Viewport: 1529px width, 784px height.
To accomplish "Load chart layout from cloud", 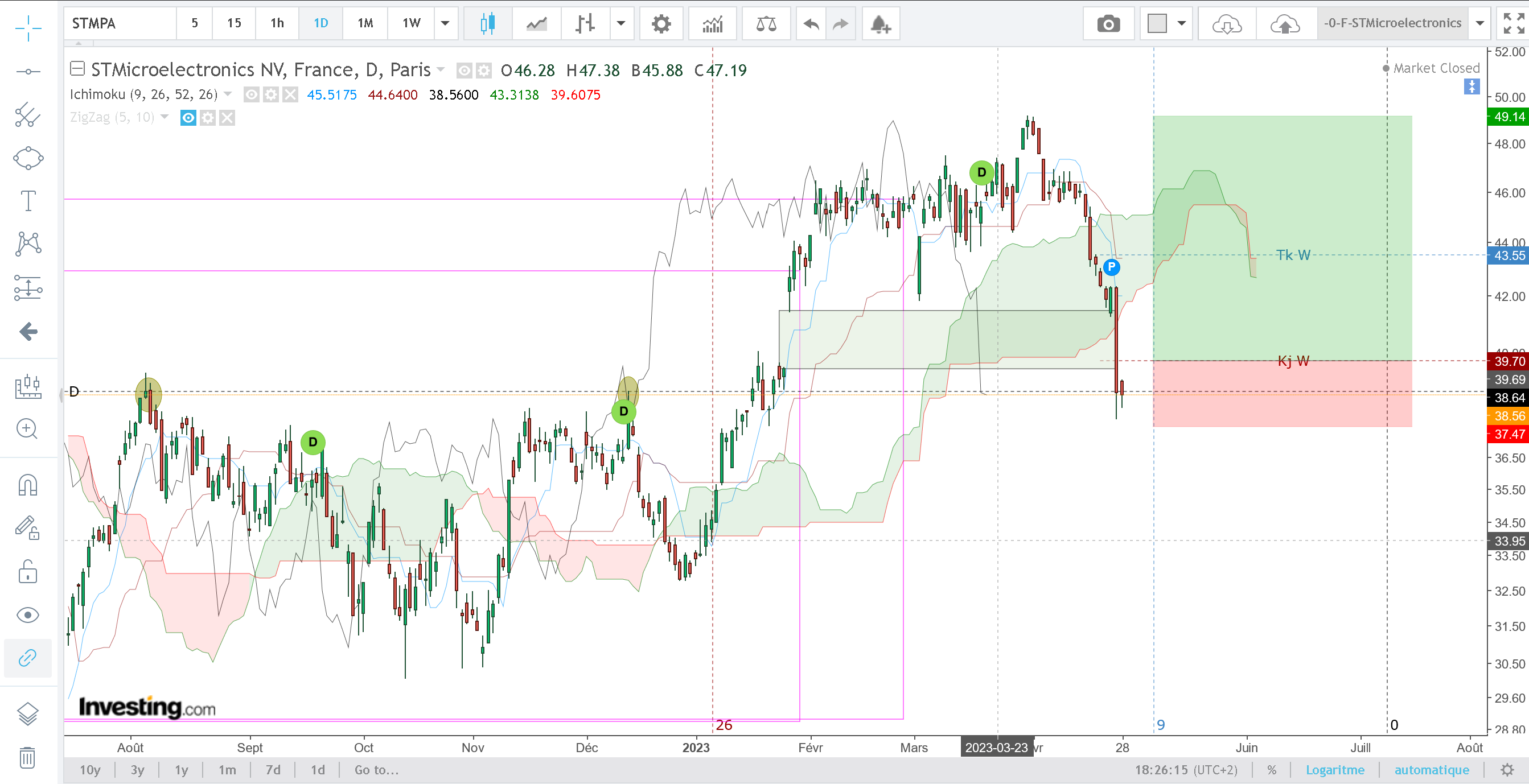I will pyautogui.click(x=1227, y=24).
